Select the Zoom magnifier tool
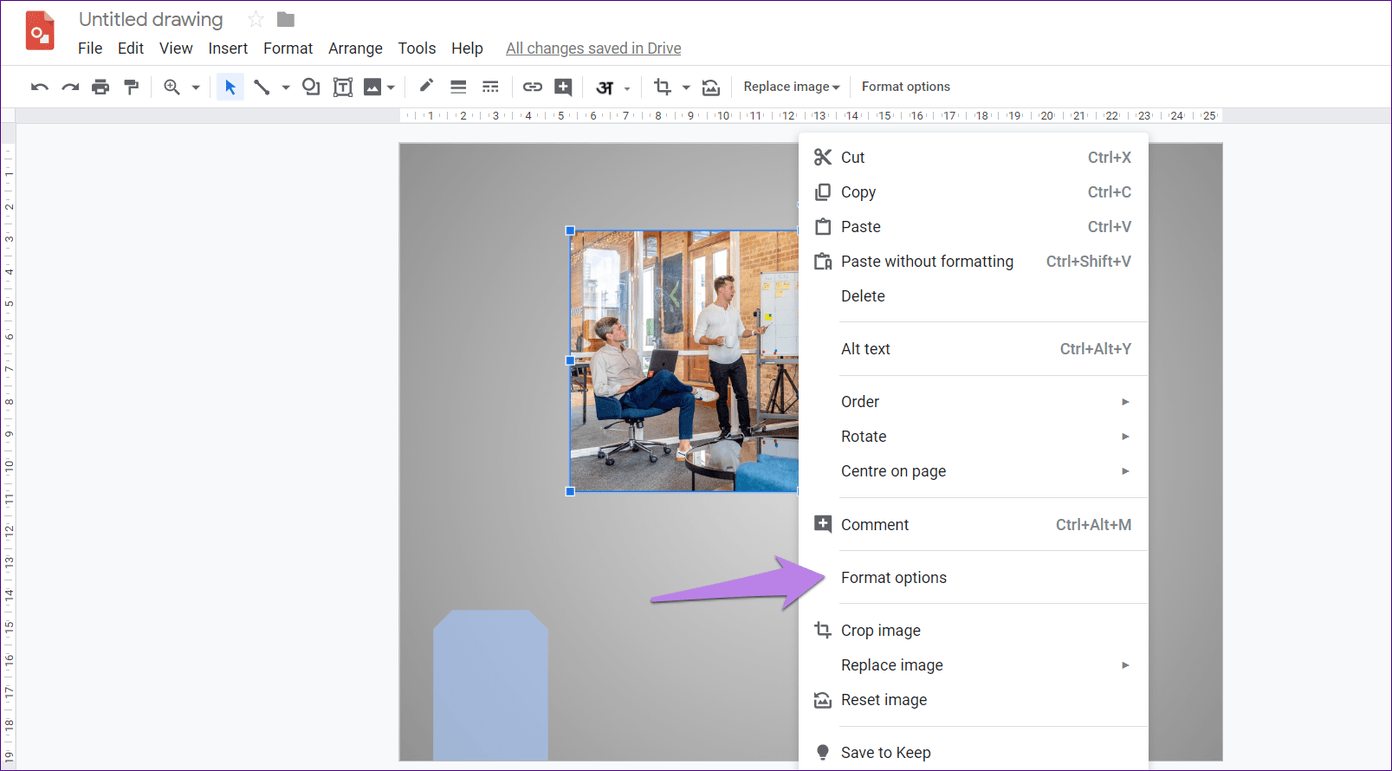 pos(172,87)
